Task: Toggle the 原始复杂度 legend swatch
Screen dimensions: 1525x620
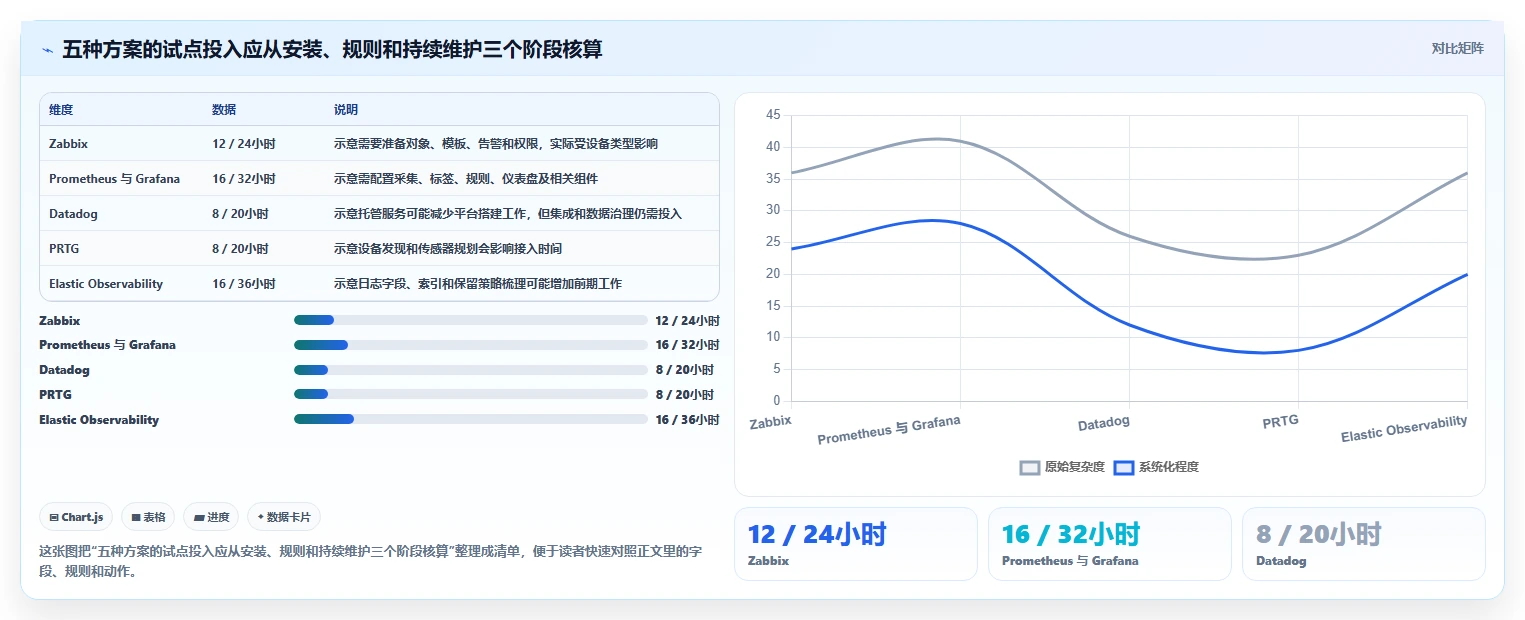Action: (1030, 467)
